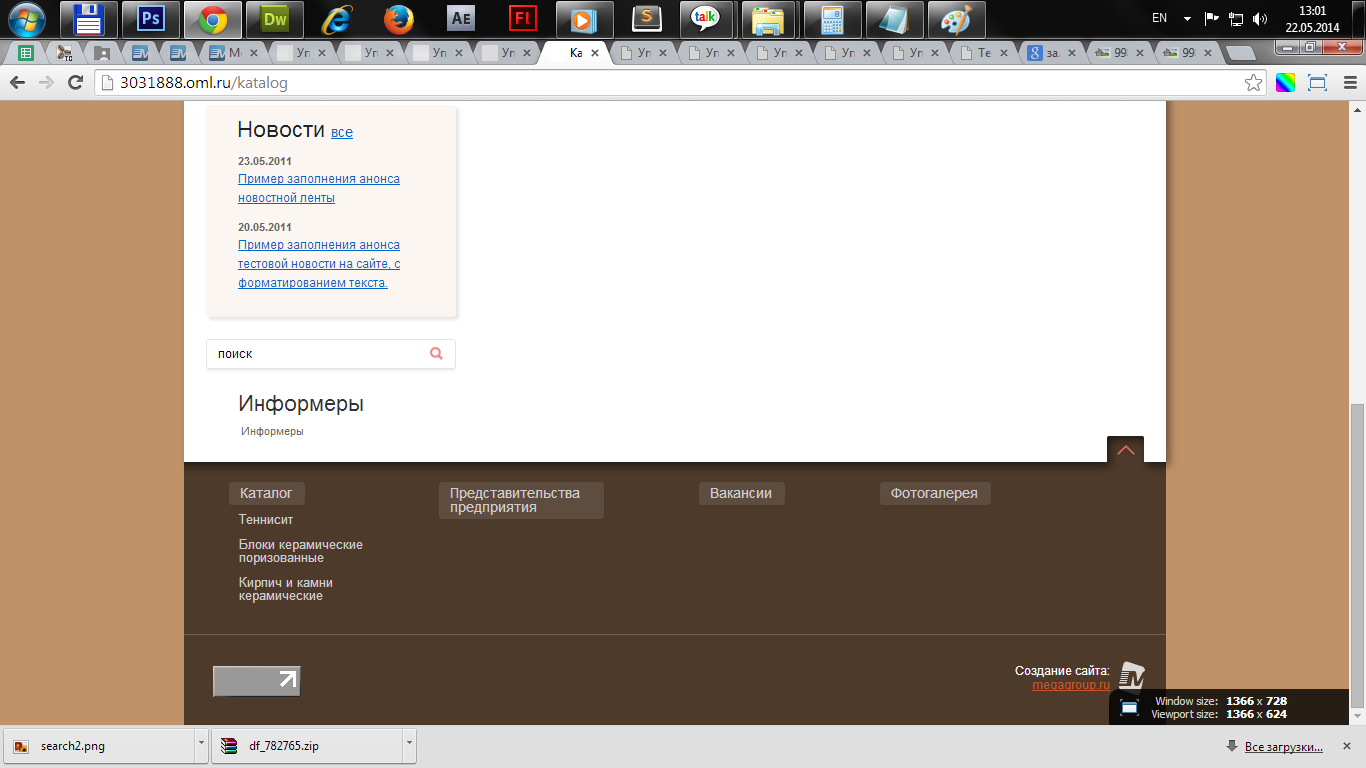The height and width of the screenshot is (768, 1366).
Task: Open search2.png download options arrow
Action: (x=201, y=745)
